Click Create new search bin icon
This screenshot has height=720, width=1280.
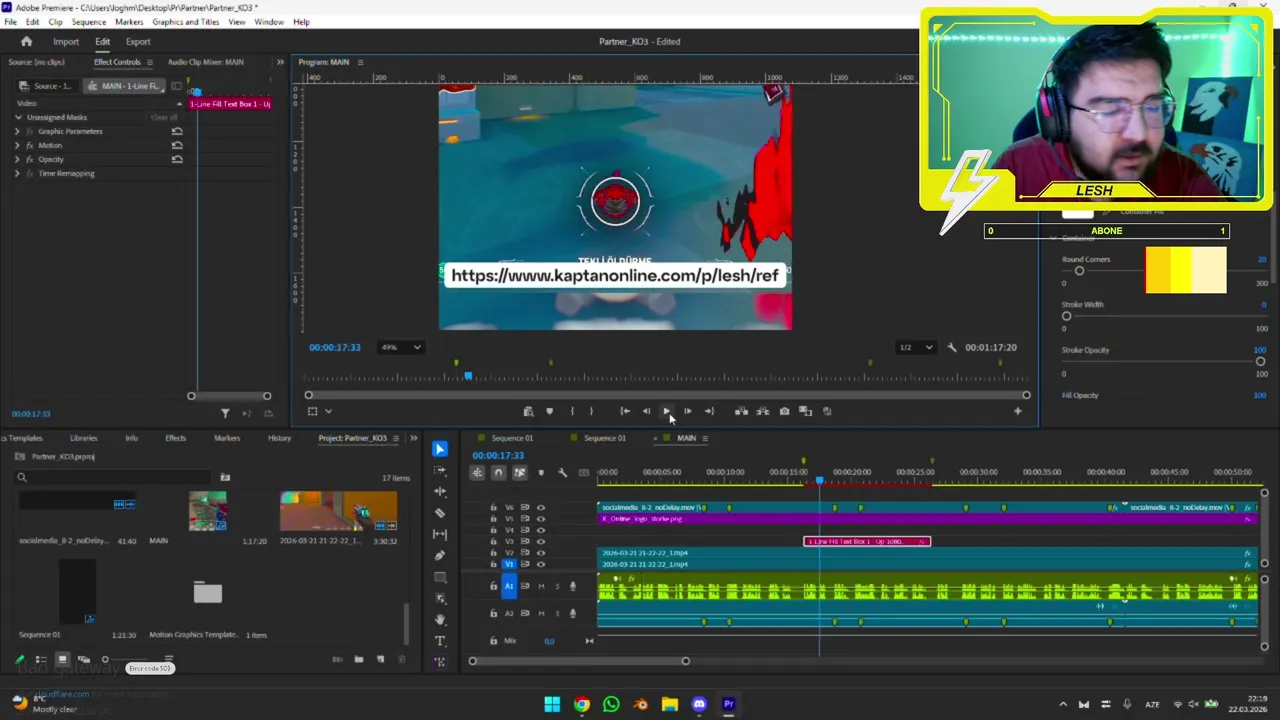(225, 477)
